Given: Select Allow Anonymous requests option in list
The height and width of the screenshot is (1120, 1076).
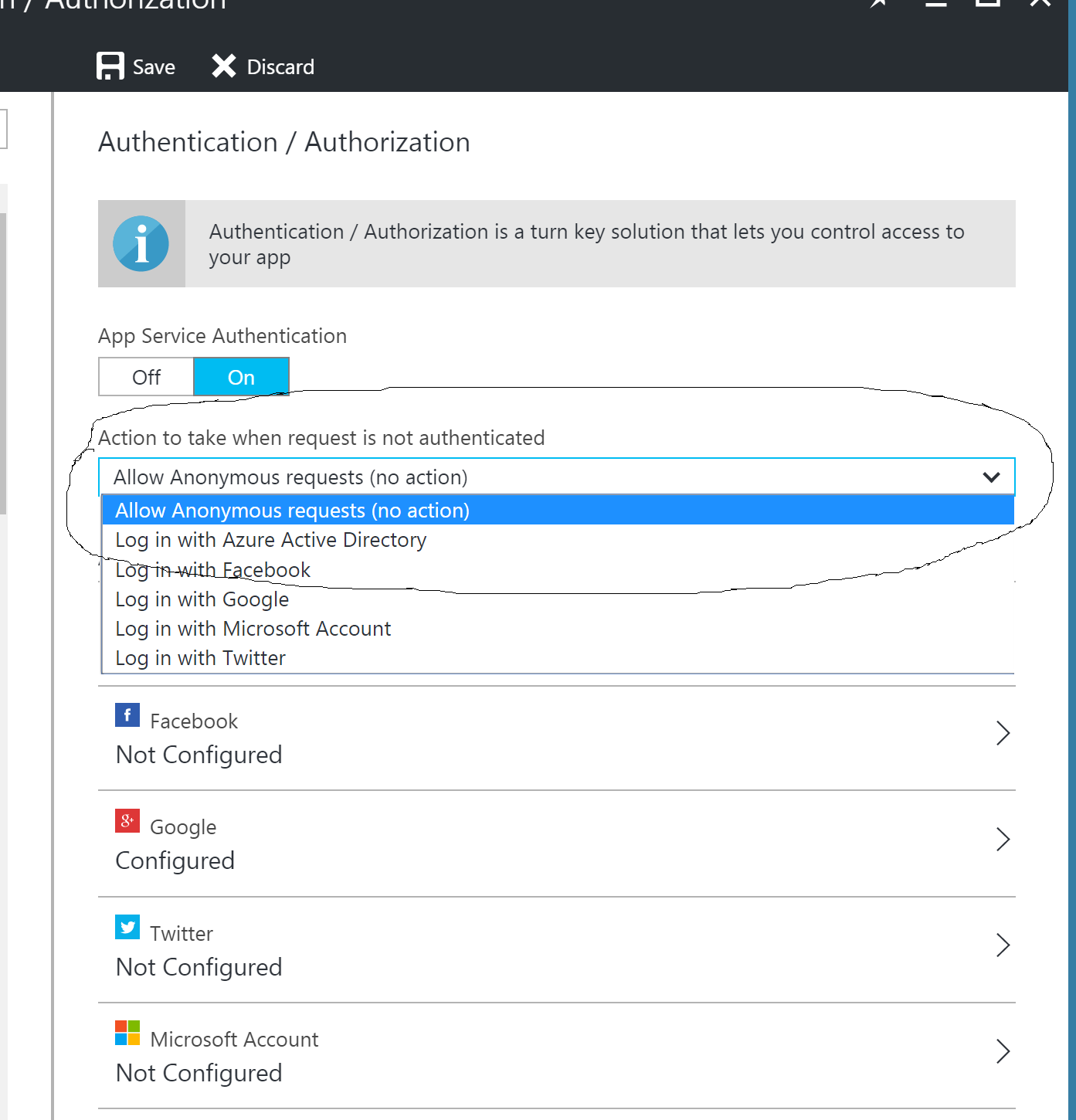Looking at the screenshot, I should coord(558,511).
